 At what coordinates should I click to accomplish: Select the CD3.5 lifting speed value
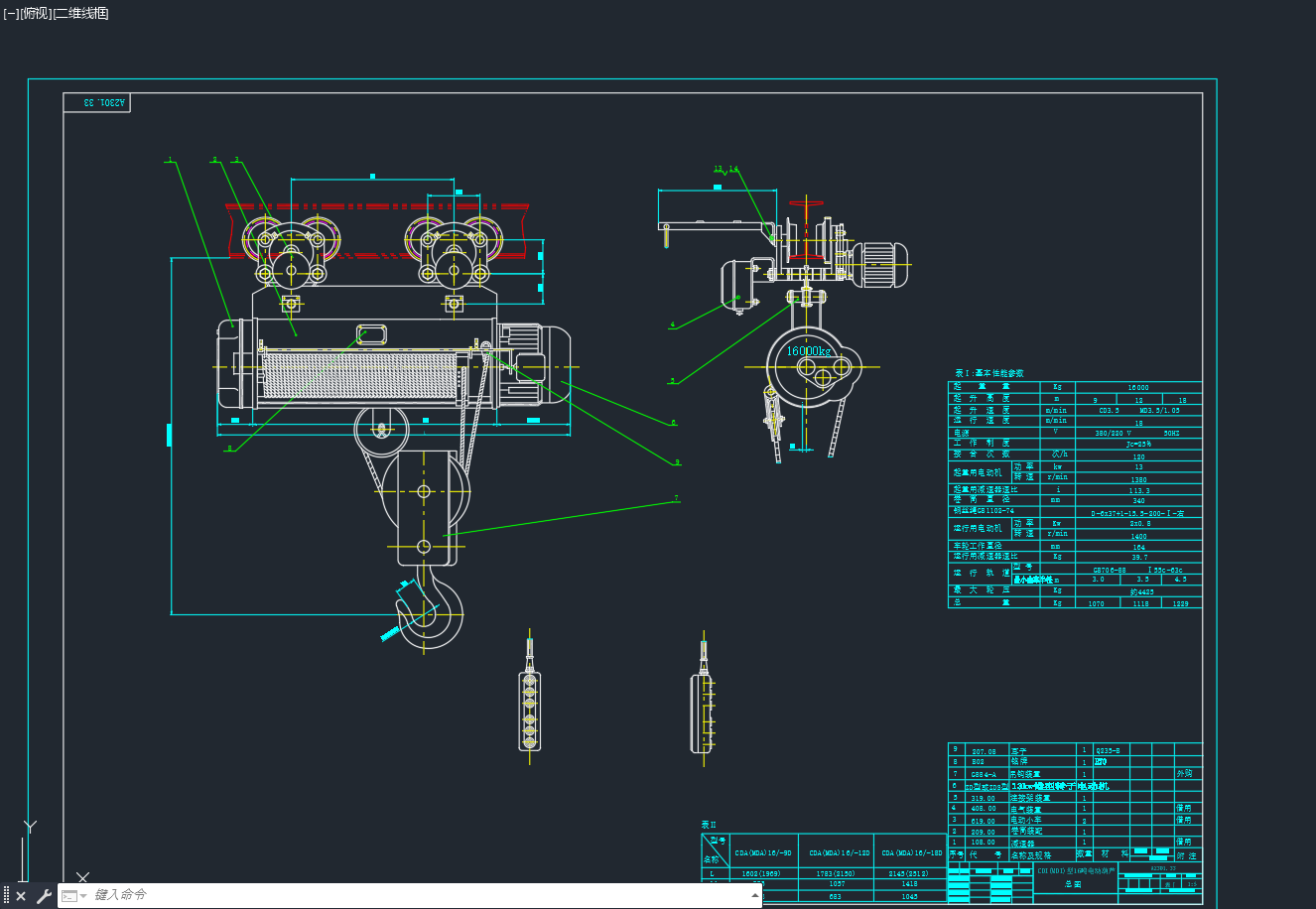click(1110, 410)
